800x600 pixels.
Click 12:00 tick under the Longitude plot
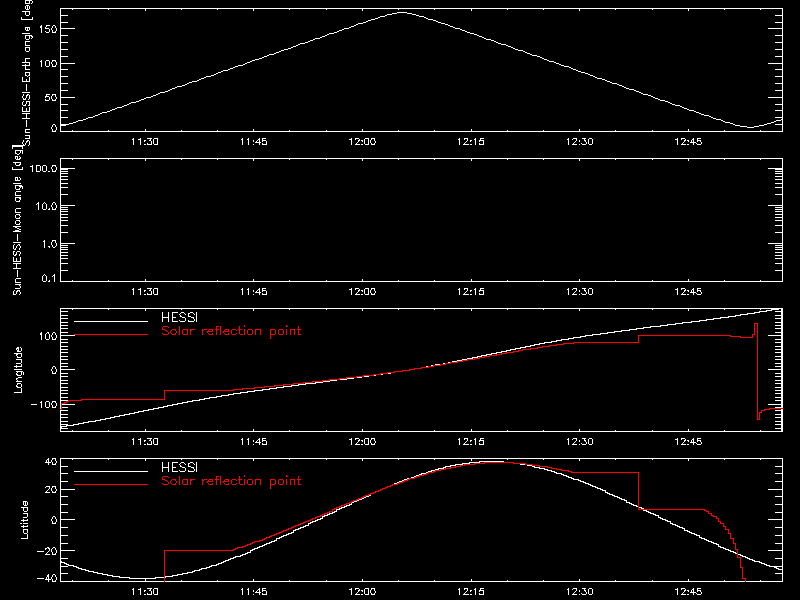362,442
